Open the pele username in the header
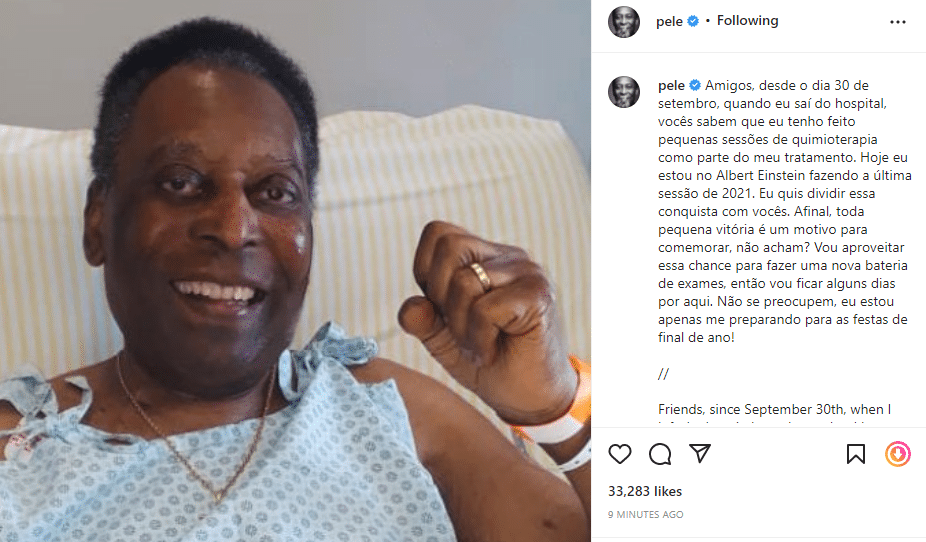This screenshot has width=926, height=542. pyautogui.click(x=669, y=21)
